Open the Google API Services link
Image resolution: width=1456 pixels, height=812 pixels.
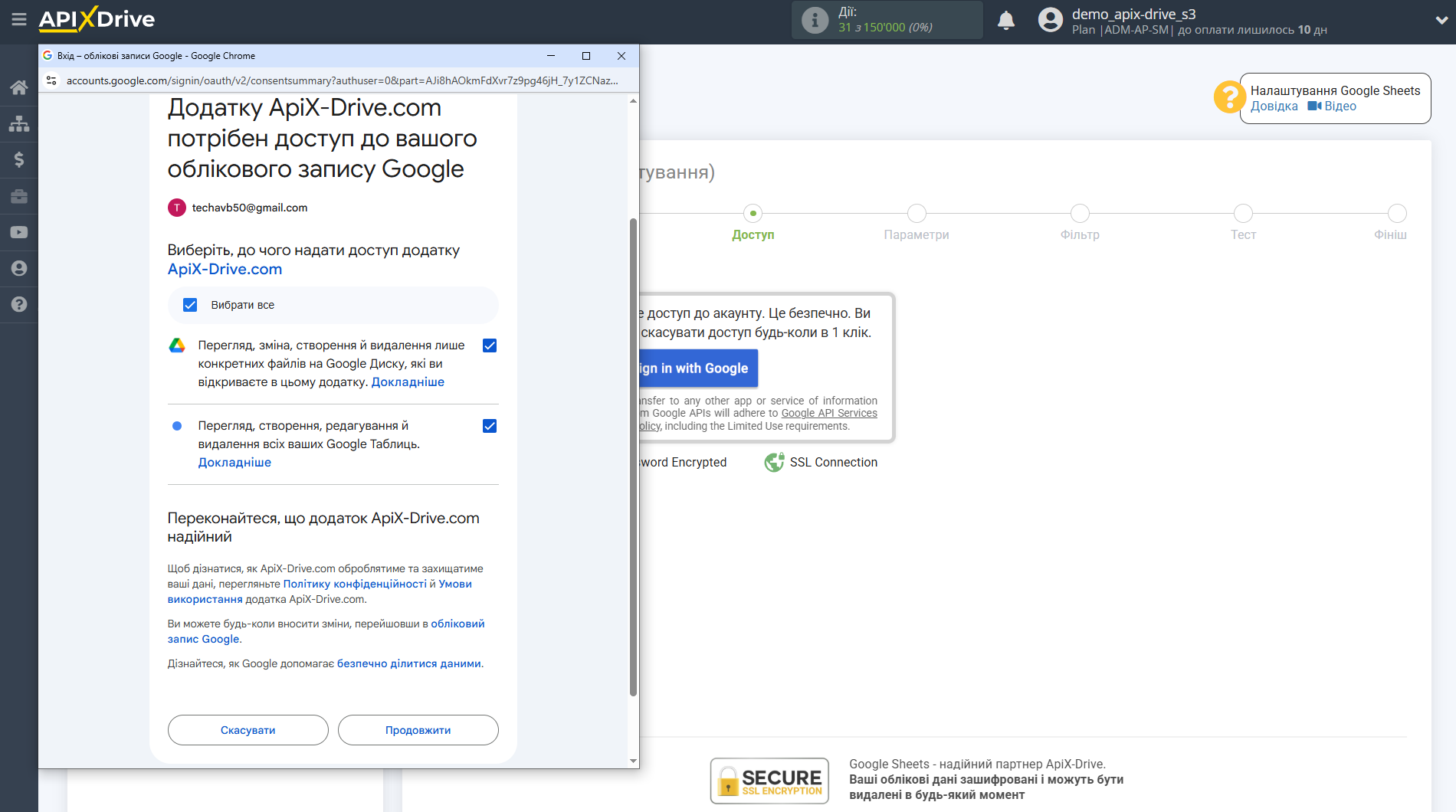(828, 413)
